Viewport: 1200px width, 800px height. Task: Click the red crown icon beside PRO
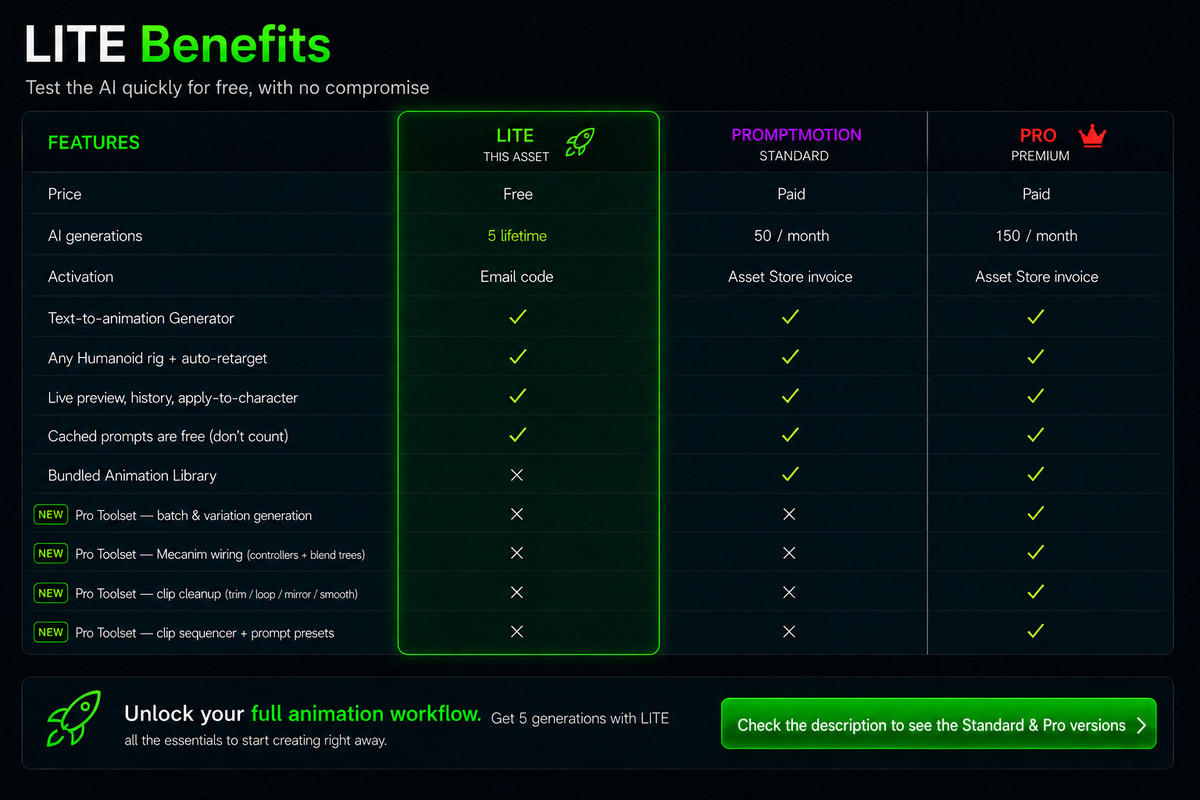point(1091,136)
